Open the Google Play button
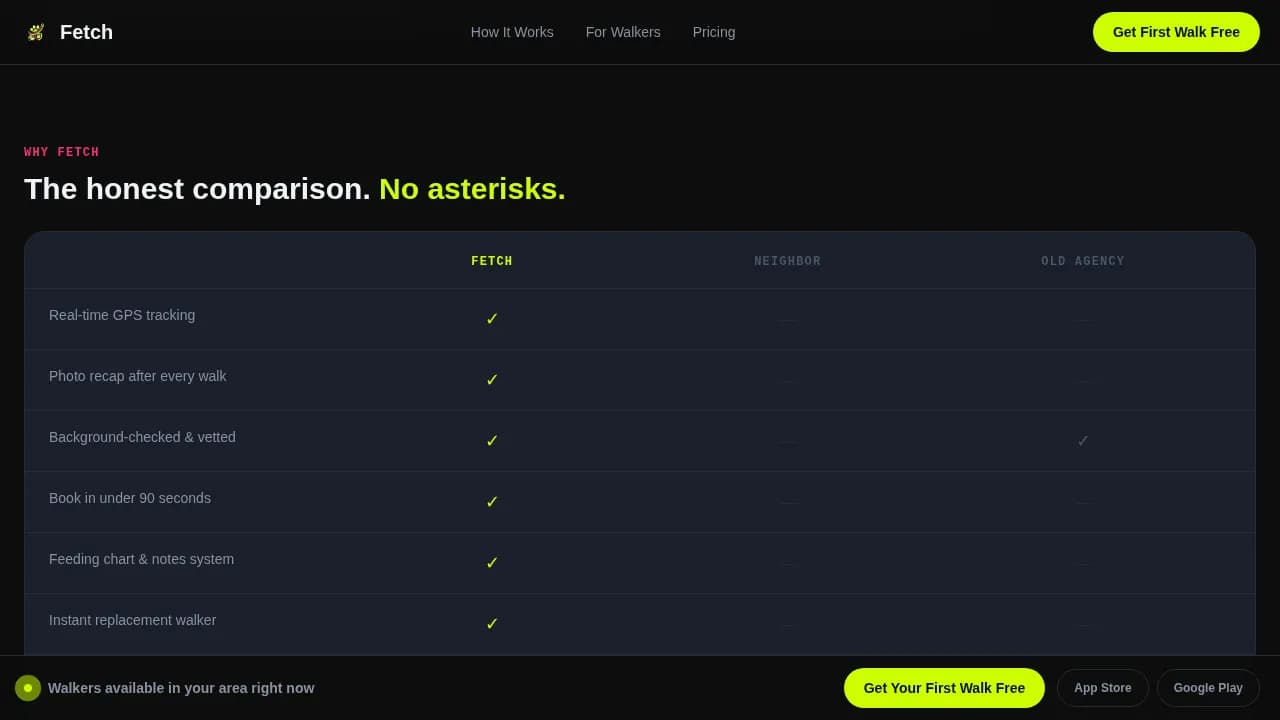This screenshot has height=720, width=1280. (1208, 688)
